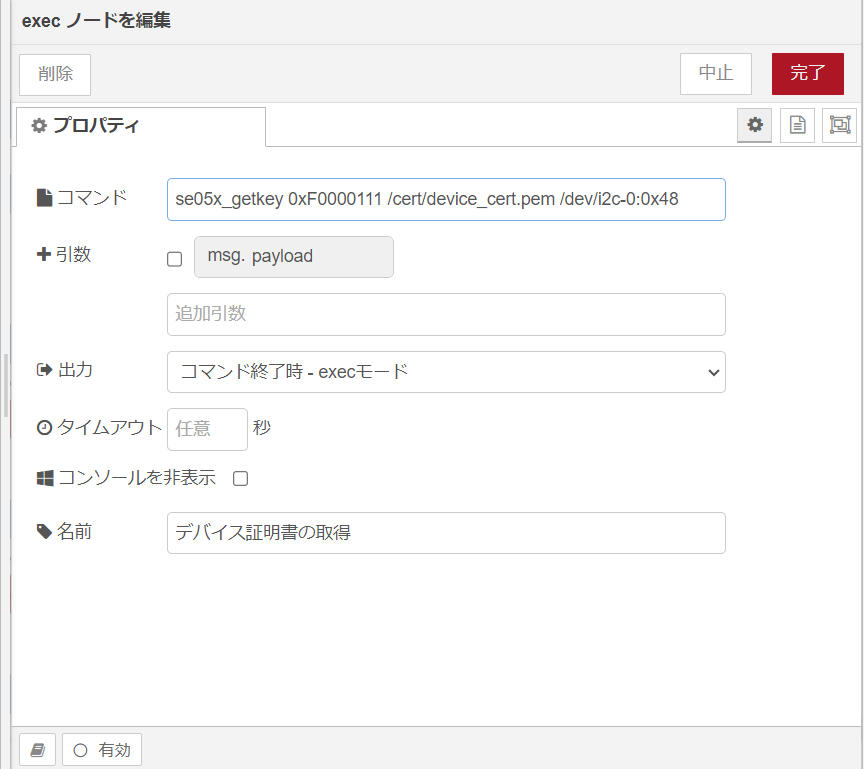Viewport: 864px width, 769px height.
Task: Select the プロパティ tab
Action: [x=141, y=126]
